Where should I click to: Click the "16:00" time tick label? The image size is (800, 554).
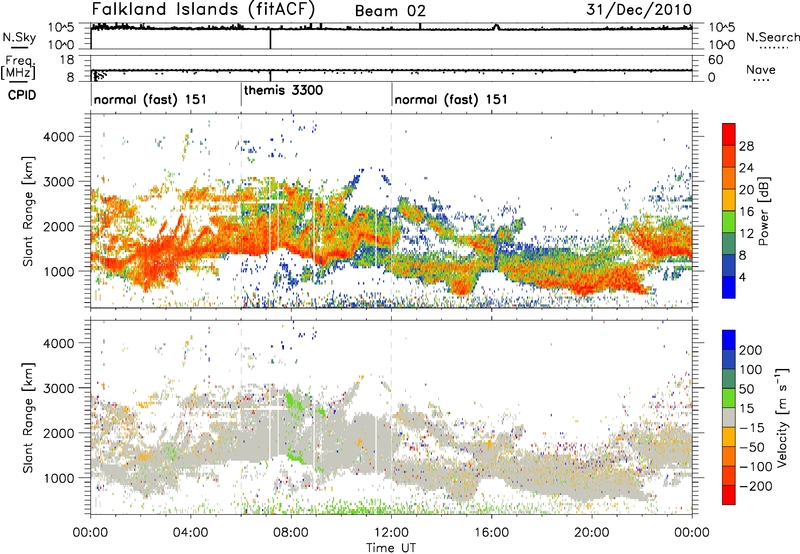click(x=491, y=533)
